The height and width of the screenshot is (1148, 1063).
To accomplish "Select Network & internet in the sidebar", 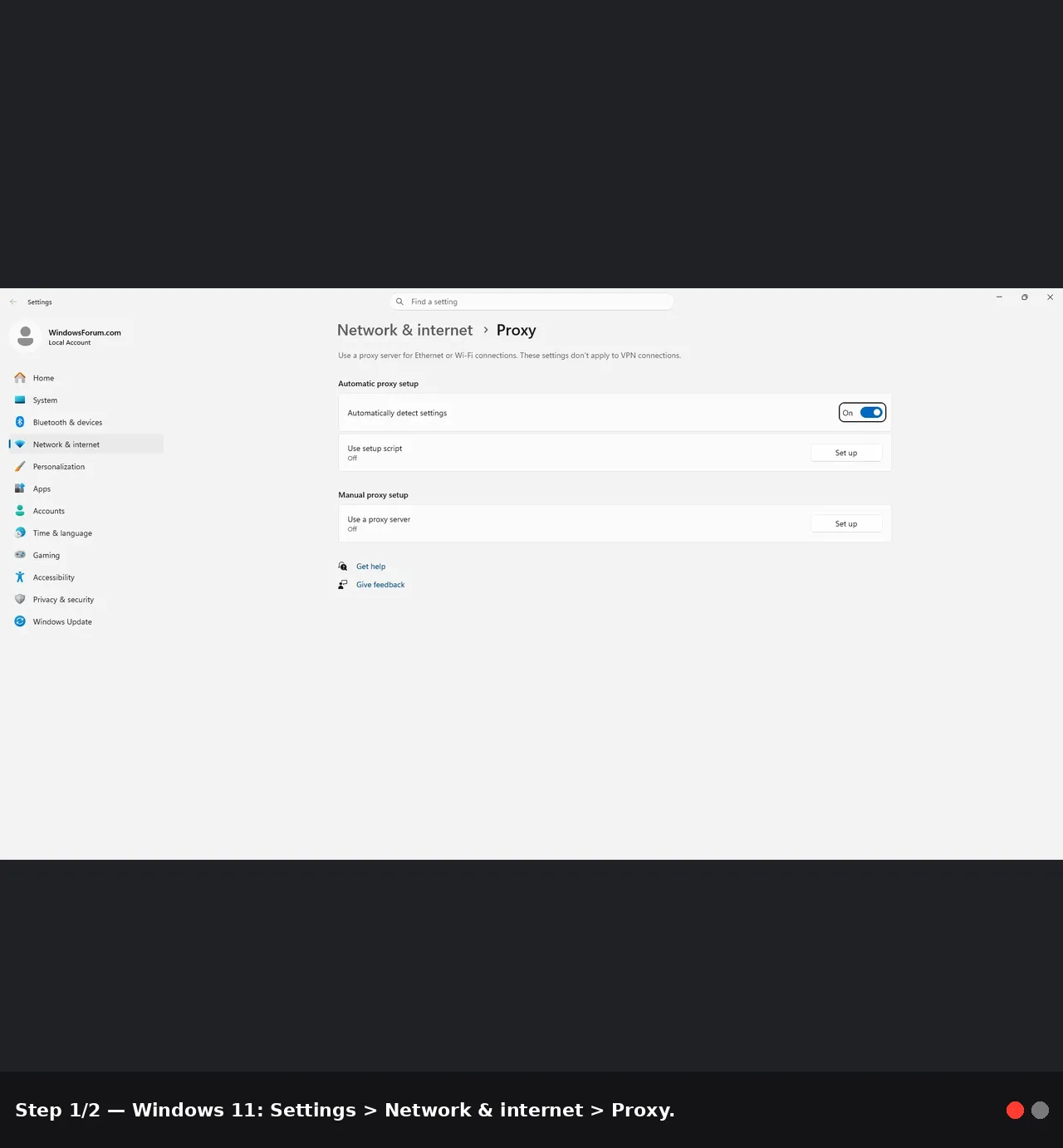I will pyautogui.click(x=86, y=444).
